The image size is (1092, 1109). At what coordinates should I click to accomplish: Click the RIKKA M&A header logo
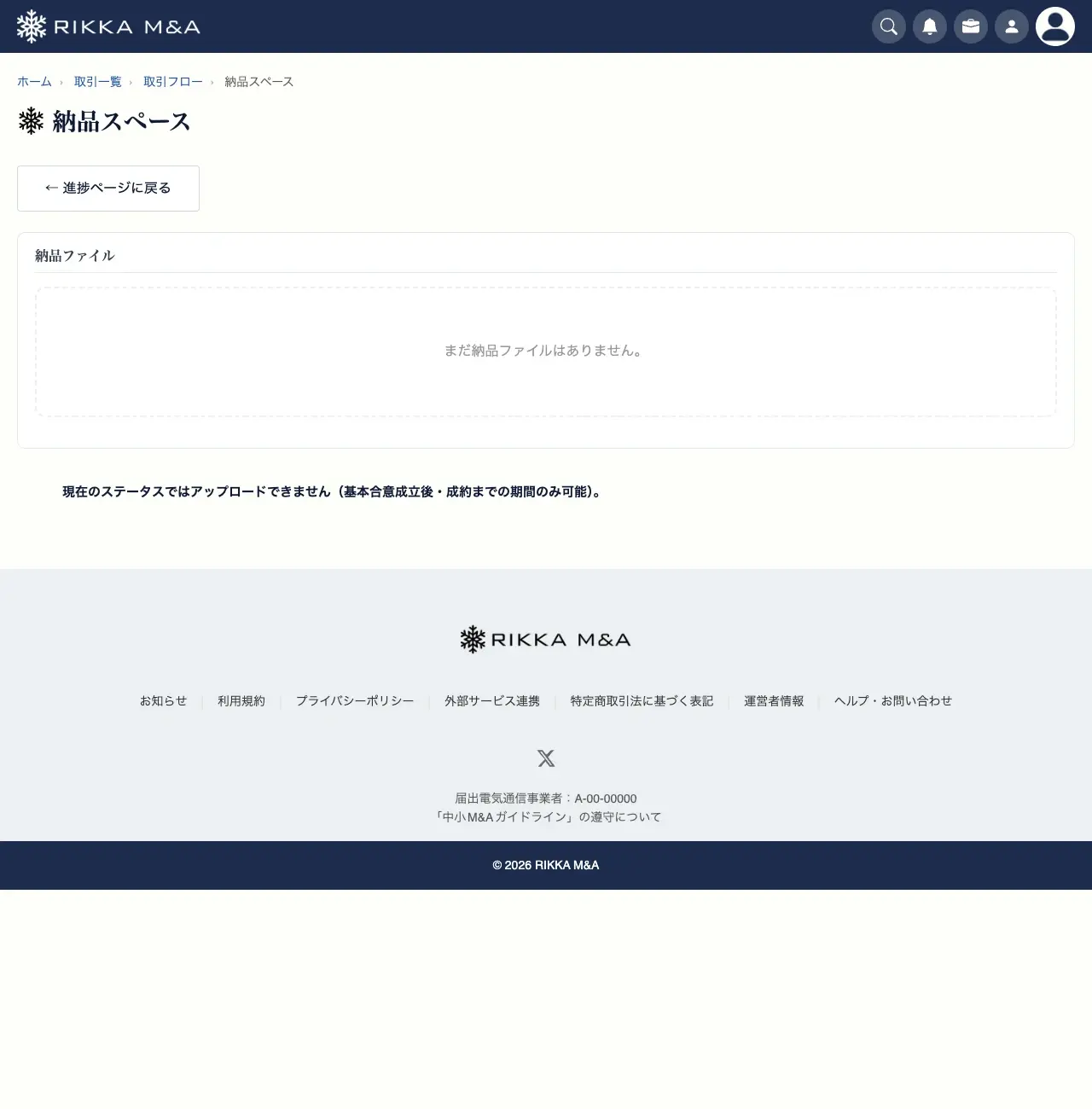pyautogui.click(x=108, y=26)
